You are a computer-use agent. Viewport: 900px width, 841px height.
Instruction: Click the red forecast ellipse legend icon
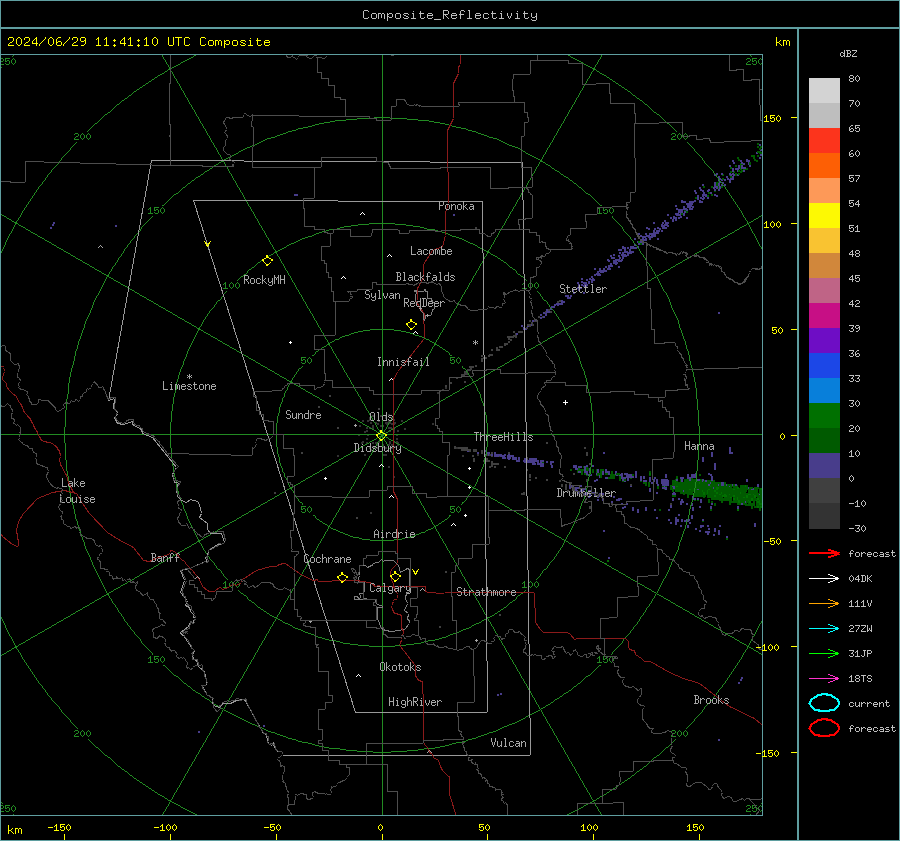[x=824, y=728]
